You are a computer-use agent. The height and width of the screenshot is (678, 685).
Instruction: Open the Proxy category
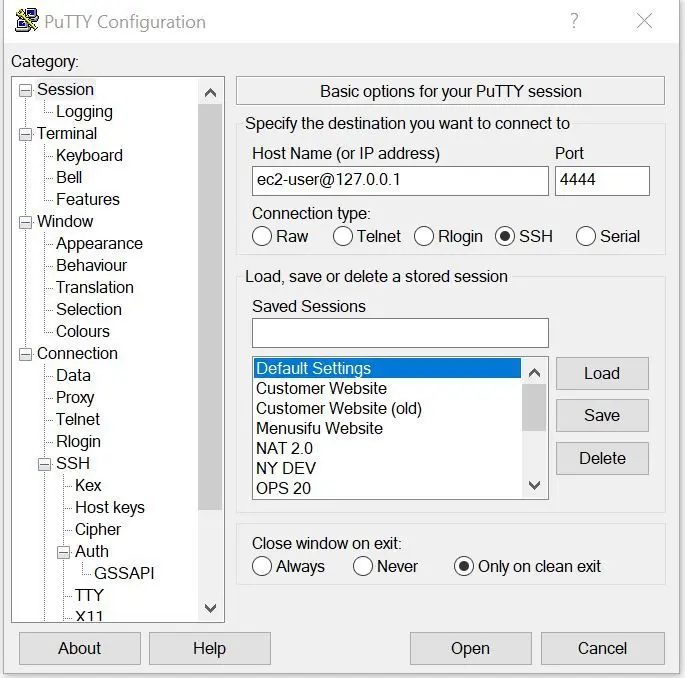pyautogui.click(x=75, y=398)
